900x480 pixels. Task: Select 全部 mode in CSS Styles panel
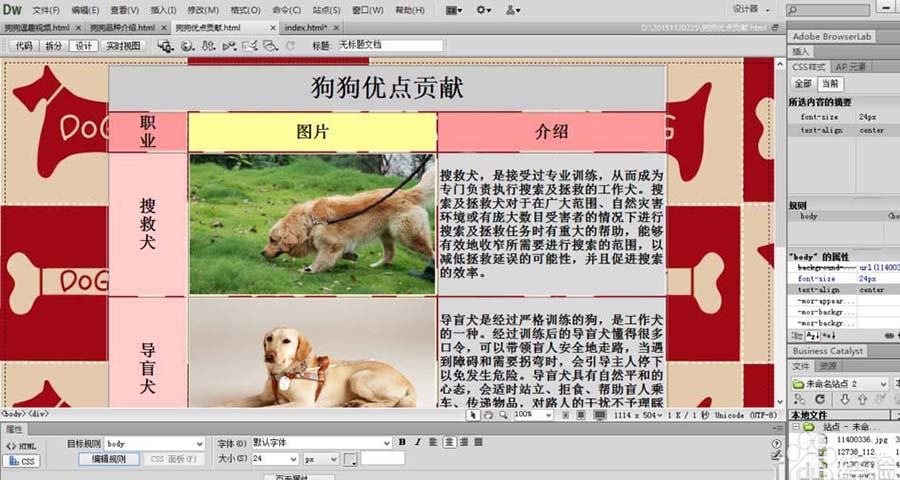pyautogui.click(x=802, y=84)
